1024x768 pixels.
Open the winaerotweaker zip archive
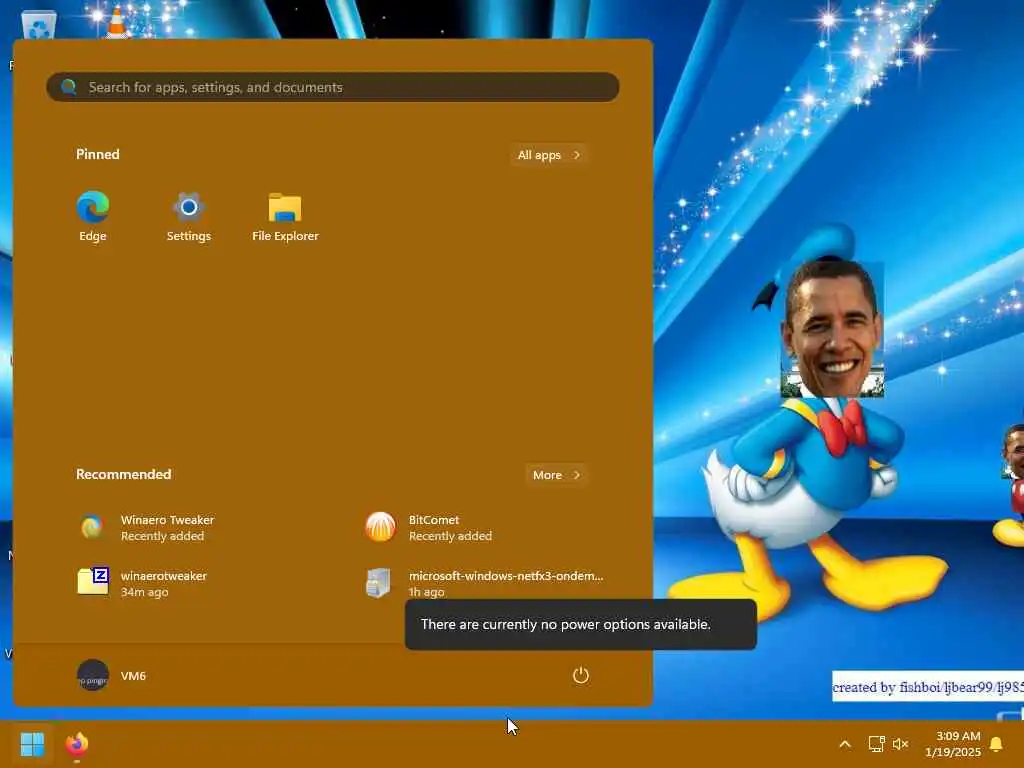tap(142, 583)
